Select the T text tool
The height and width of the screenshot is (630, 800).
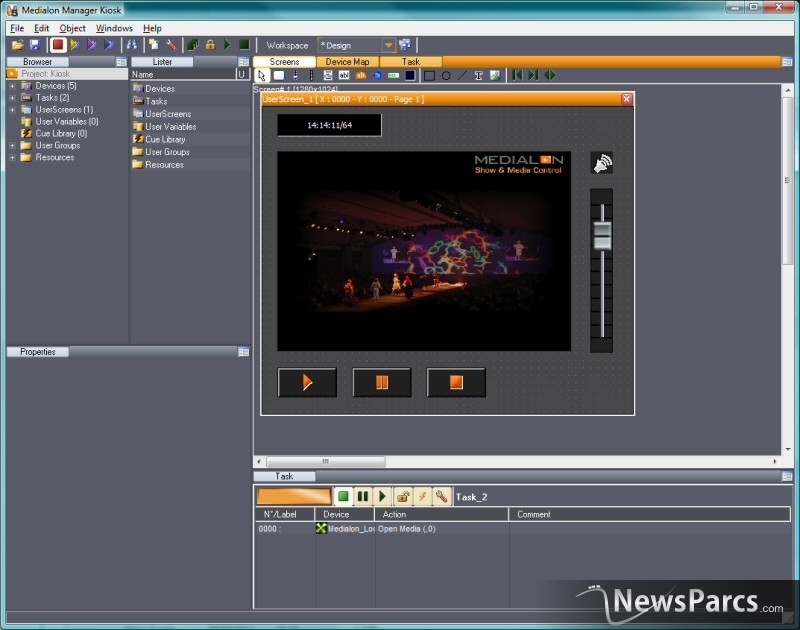479,76
